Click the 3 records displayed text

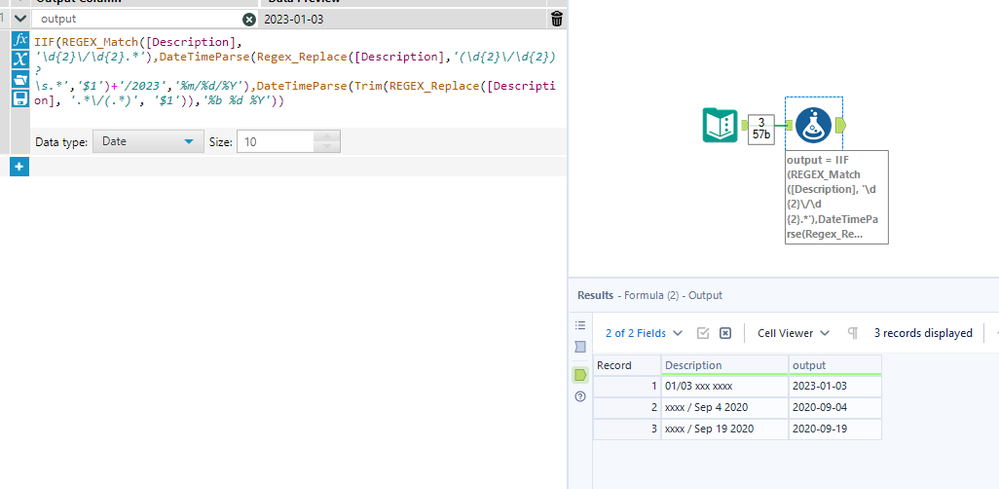click(923, 333)
